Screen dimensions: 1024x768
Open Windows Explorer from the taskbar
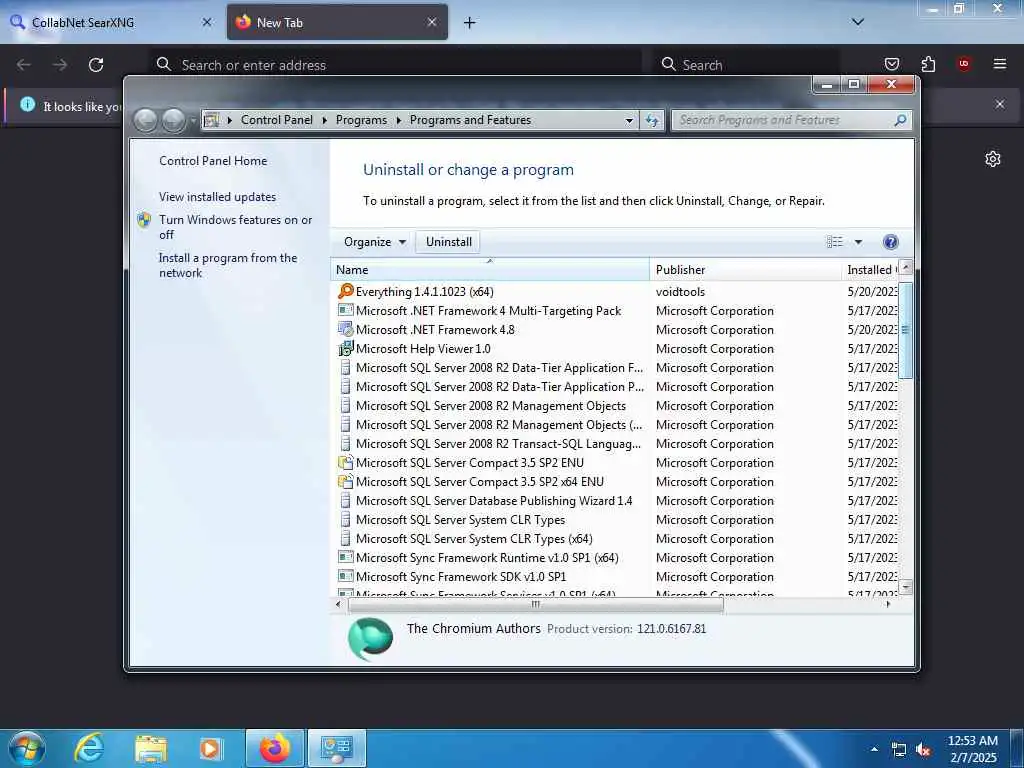pos(151,748)
